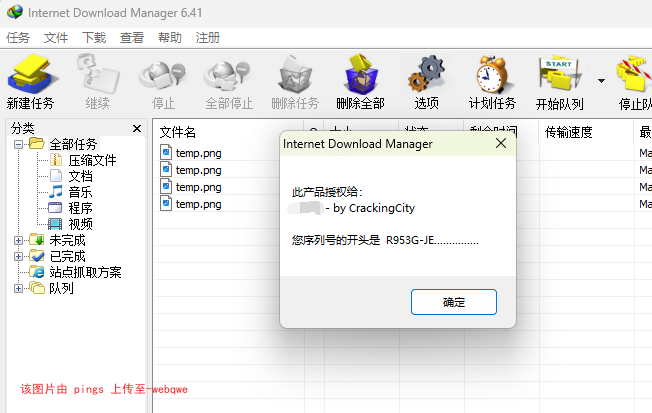The width and height of the screenshot is (652, 413).
Task: Open the 文件 menu
Action: click(56, 38)
